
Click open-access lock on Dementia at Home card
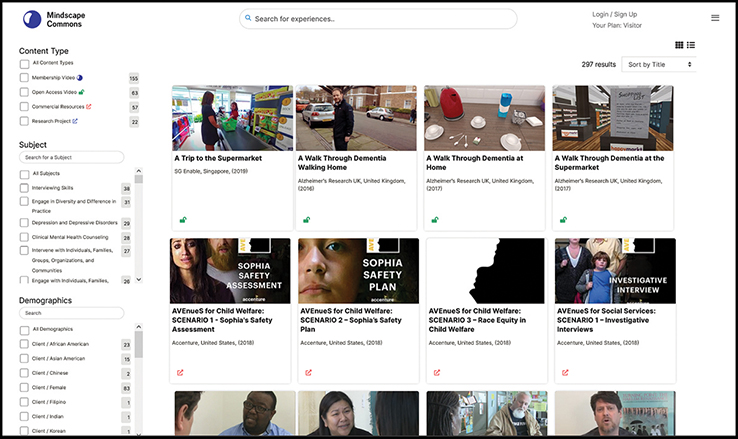435,220
